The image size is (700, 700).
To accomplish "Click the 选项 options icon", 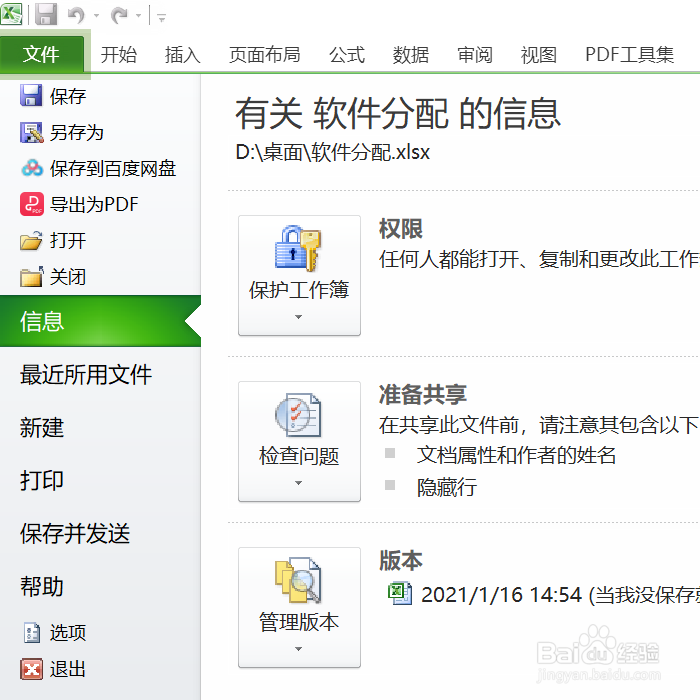I will pyautogui.click(x=32, y=633).
